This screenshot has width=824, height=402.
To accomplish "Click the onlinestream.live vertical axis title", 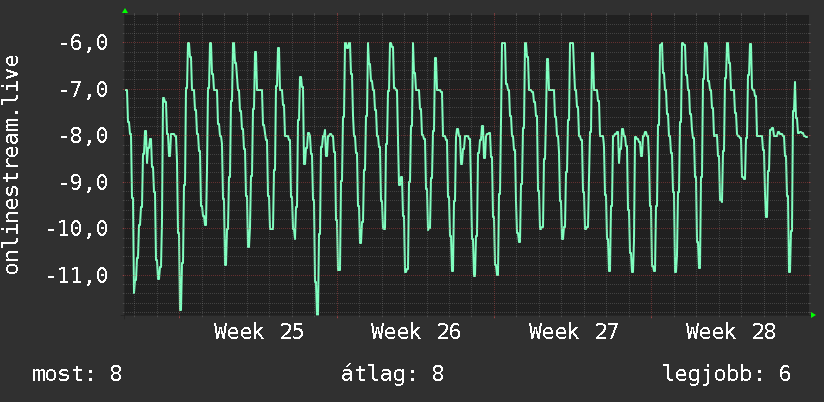I will (x=11, y=164).
